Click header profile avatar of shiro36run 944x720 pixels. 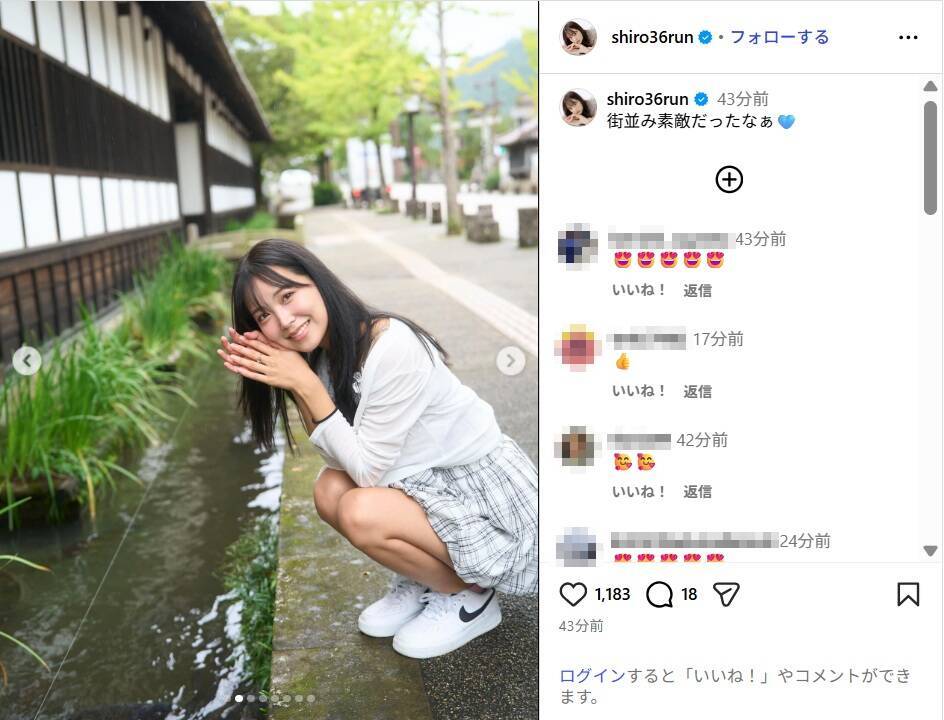(579, 37)
